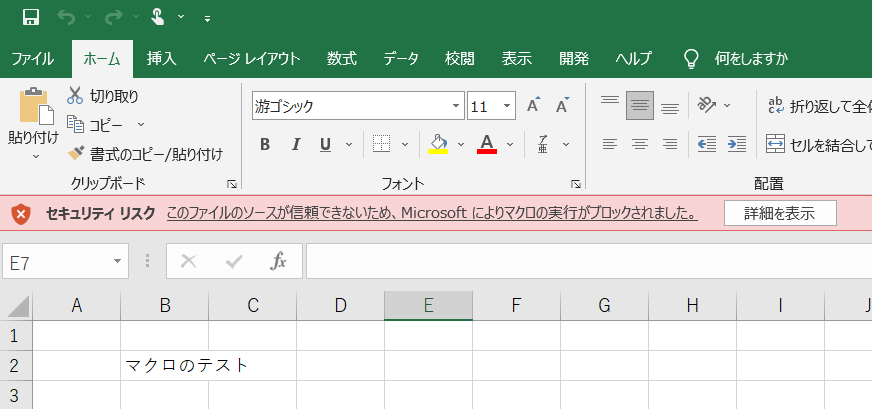Click the security risk message link
This screenshot has width=872, height=409.
coord(432,213)
